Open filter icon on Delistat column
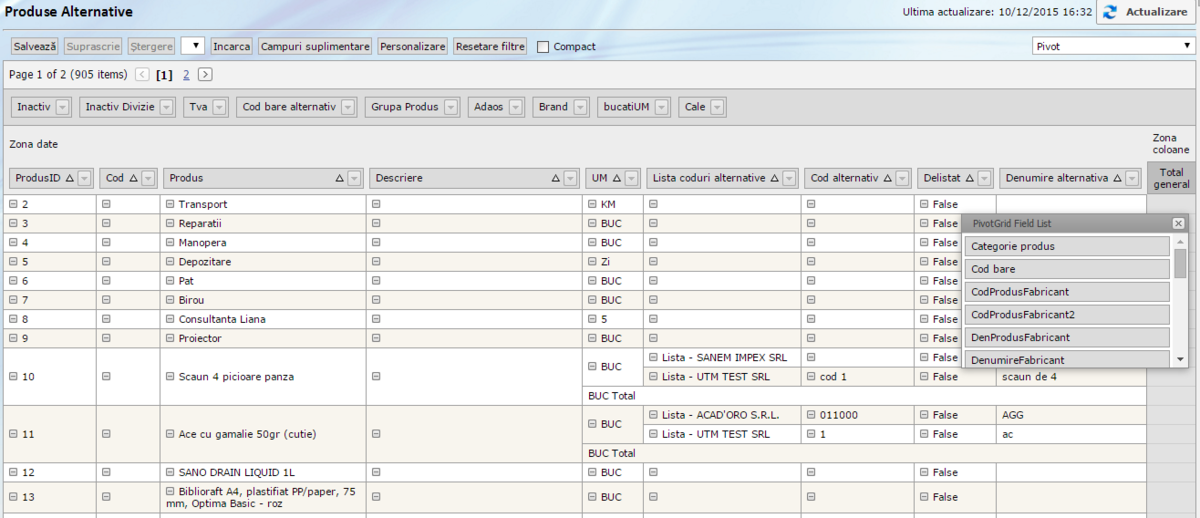Screen dimensions: 1200x518 click(982, 178)
